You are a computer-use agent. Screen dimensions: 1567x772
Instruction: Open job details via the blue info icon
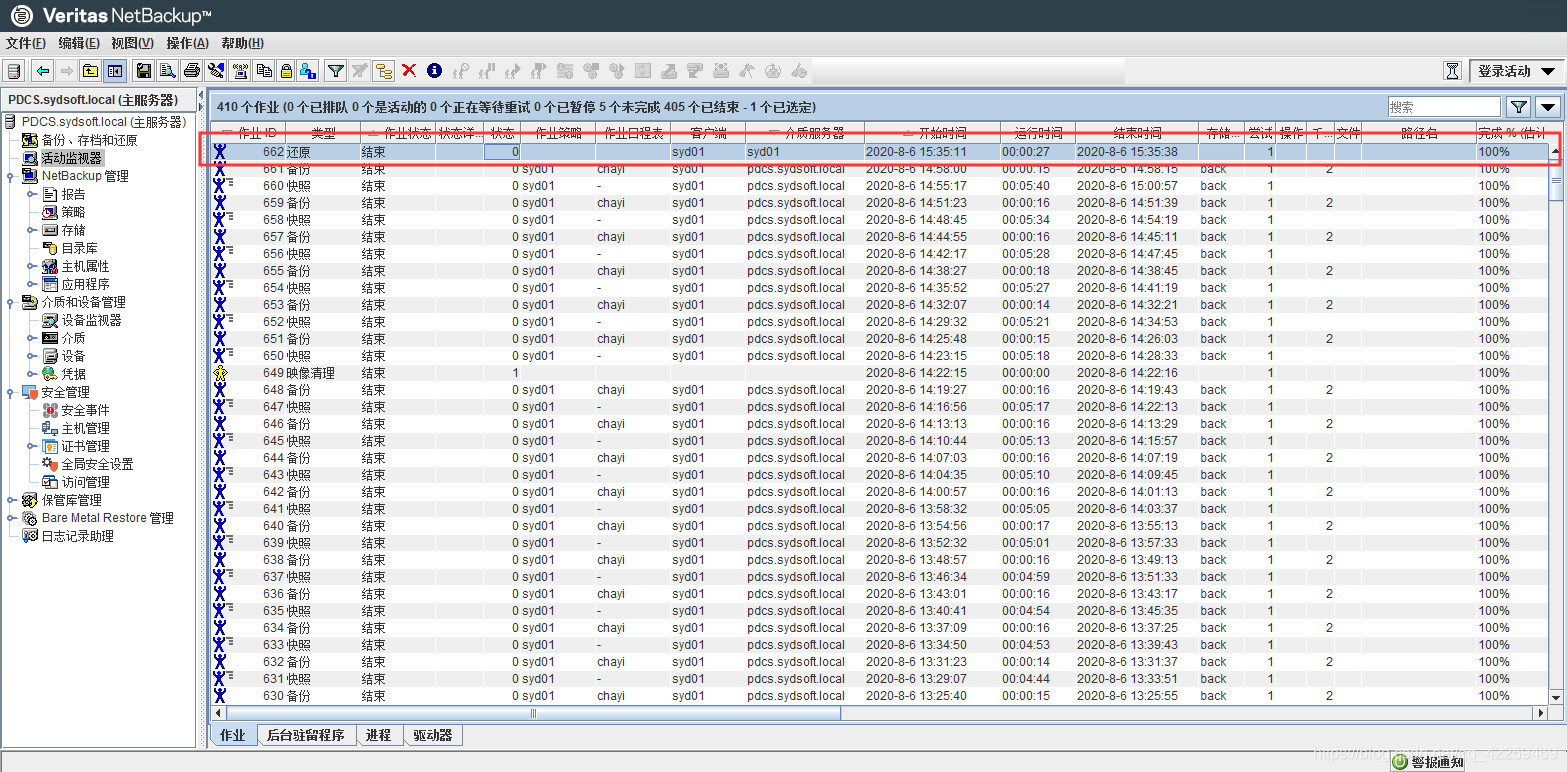click(x=434, y=70)
